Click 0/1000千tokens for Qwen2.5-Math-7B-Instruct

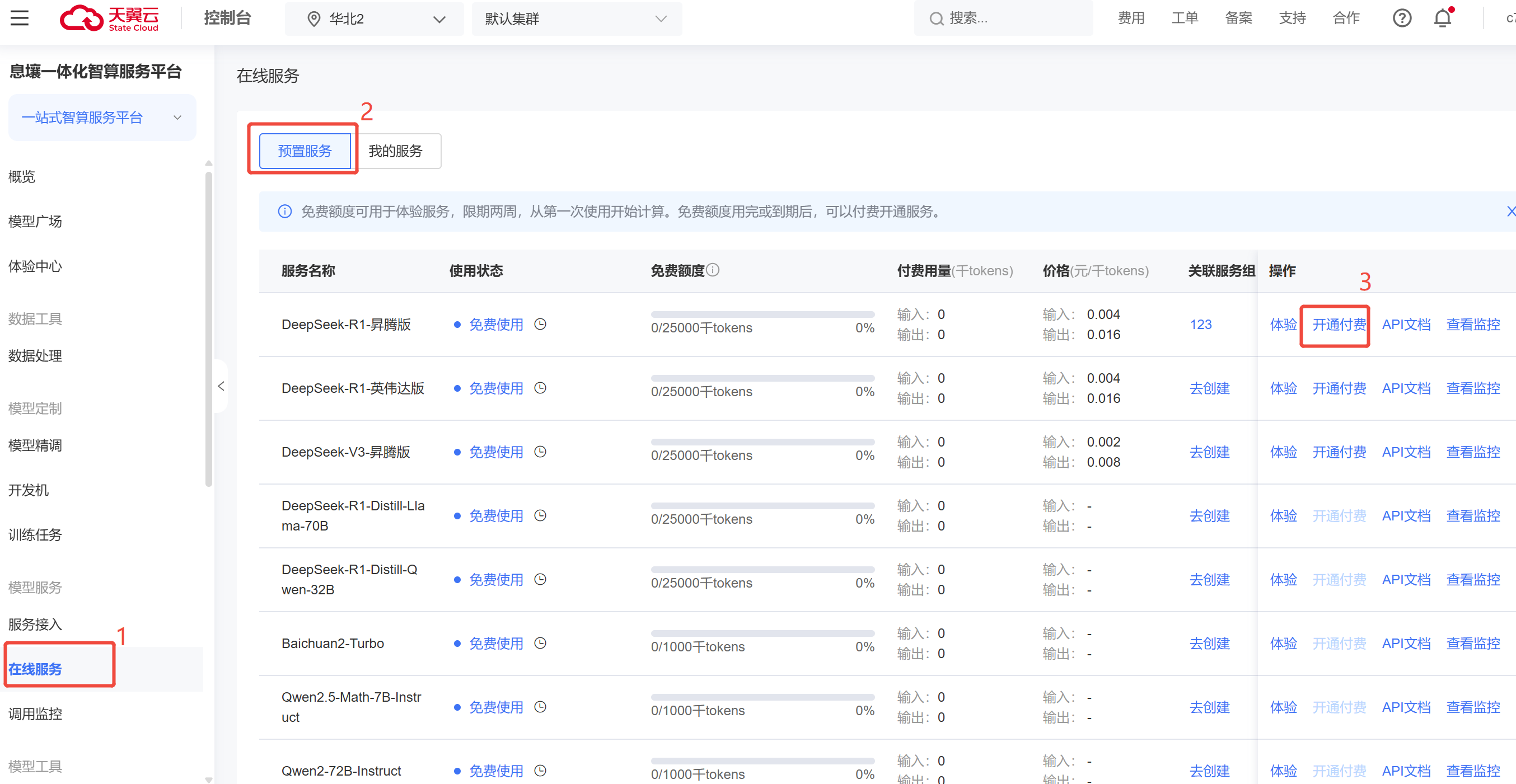coord(698,711)
